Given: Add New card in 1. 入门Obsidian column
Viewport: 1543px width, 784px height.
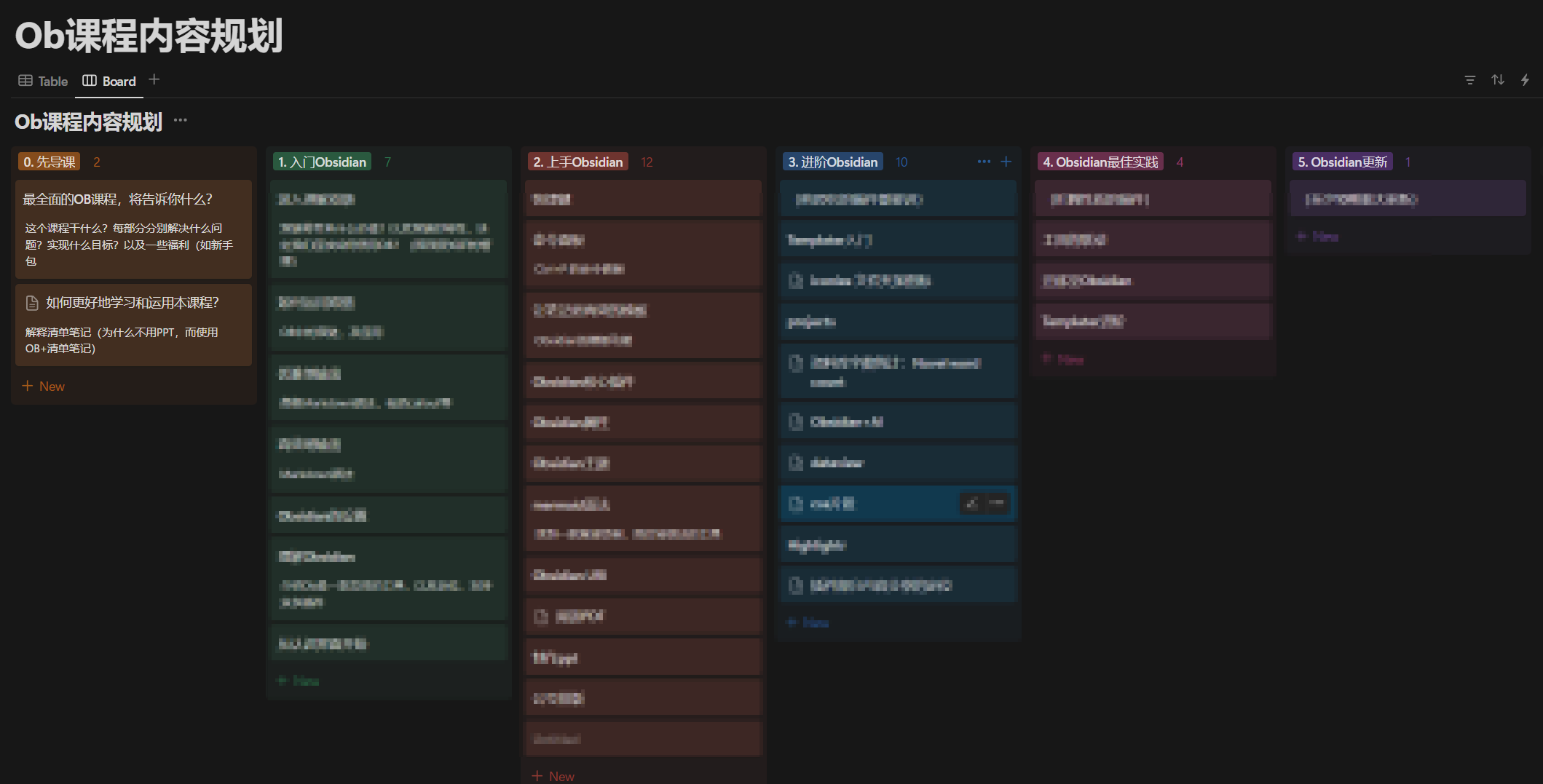Looking at the screenshot, I should coord(299,681).
